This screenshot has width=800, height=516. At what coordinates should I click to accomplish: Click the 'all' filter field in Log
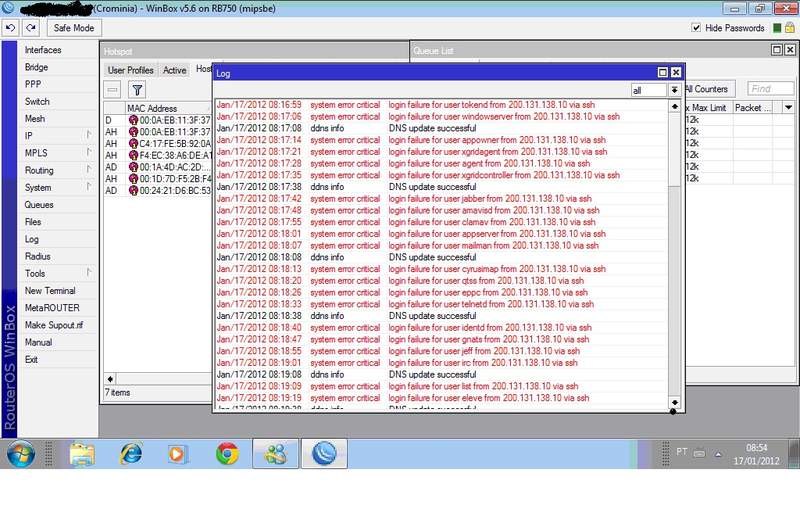[x=648, y=90]
